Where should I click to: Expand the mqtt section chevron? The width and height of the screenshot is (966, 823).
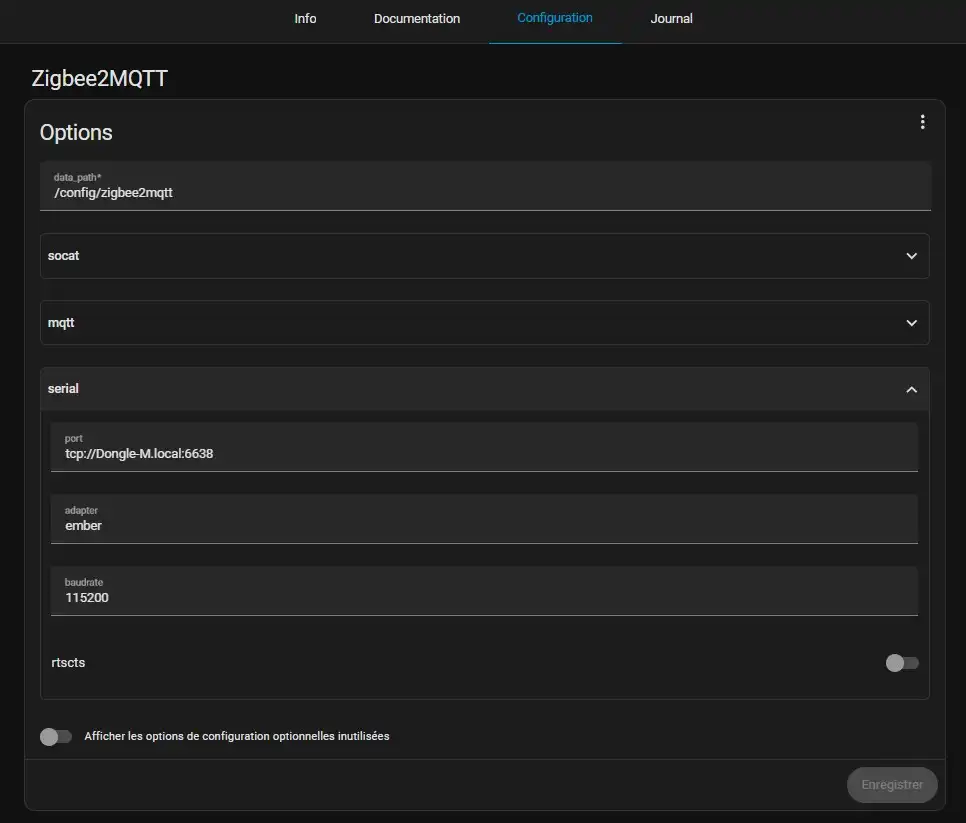[x=911, y=323]
